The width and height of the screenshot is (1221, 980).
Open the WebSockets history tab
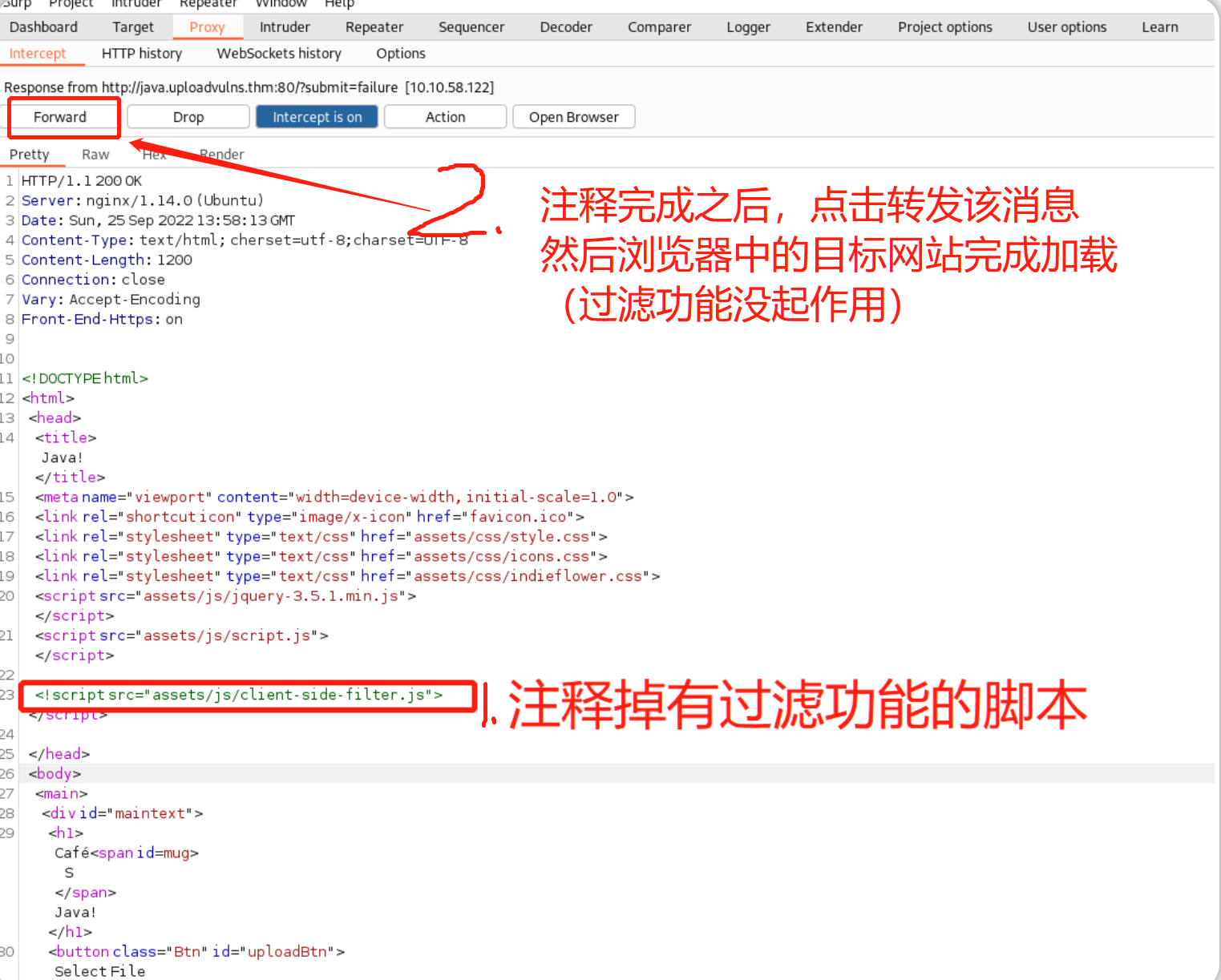coord(279,54)
